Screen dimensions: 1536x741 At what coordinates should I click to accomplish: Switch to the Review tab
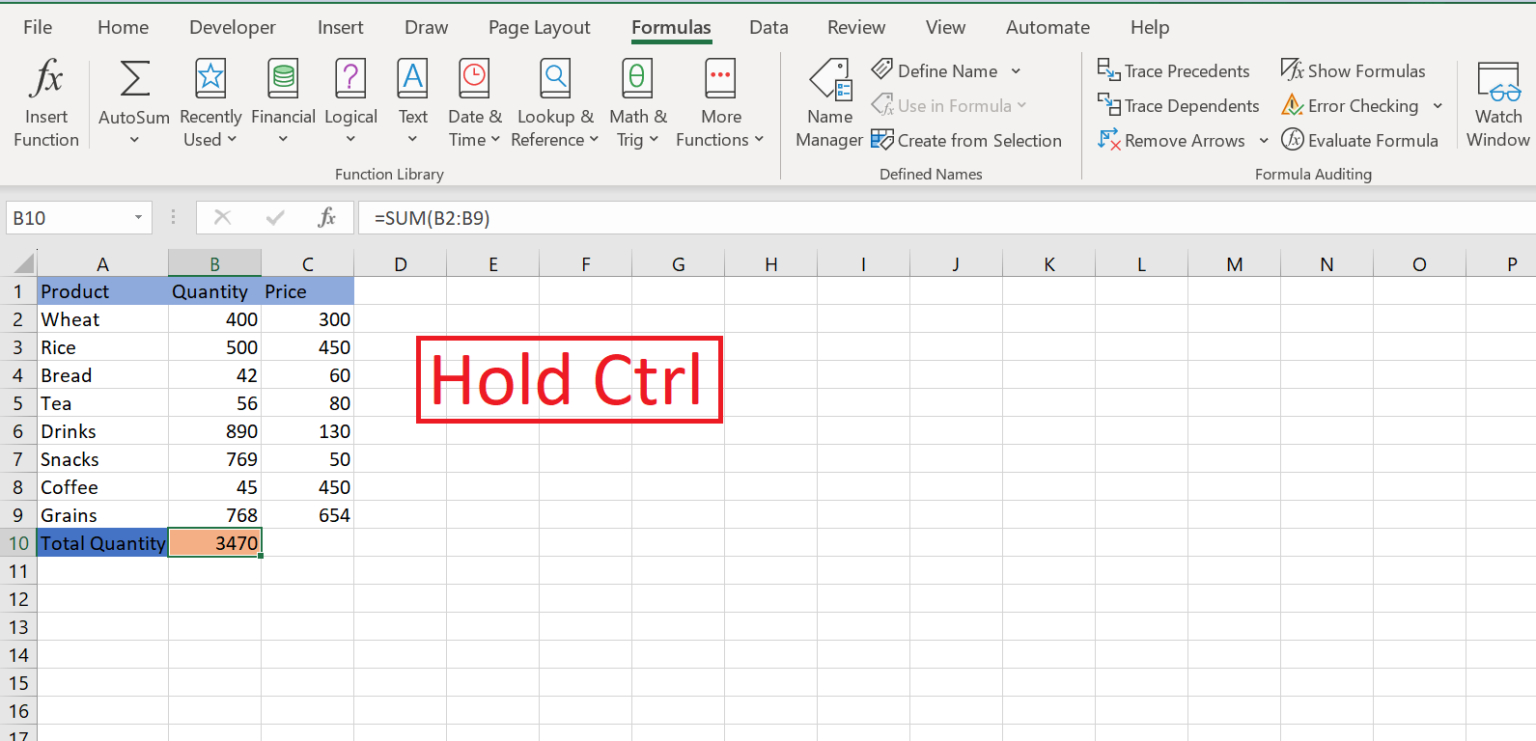click(857, 27)
